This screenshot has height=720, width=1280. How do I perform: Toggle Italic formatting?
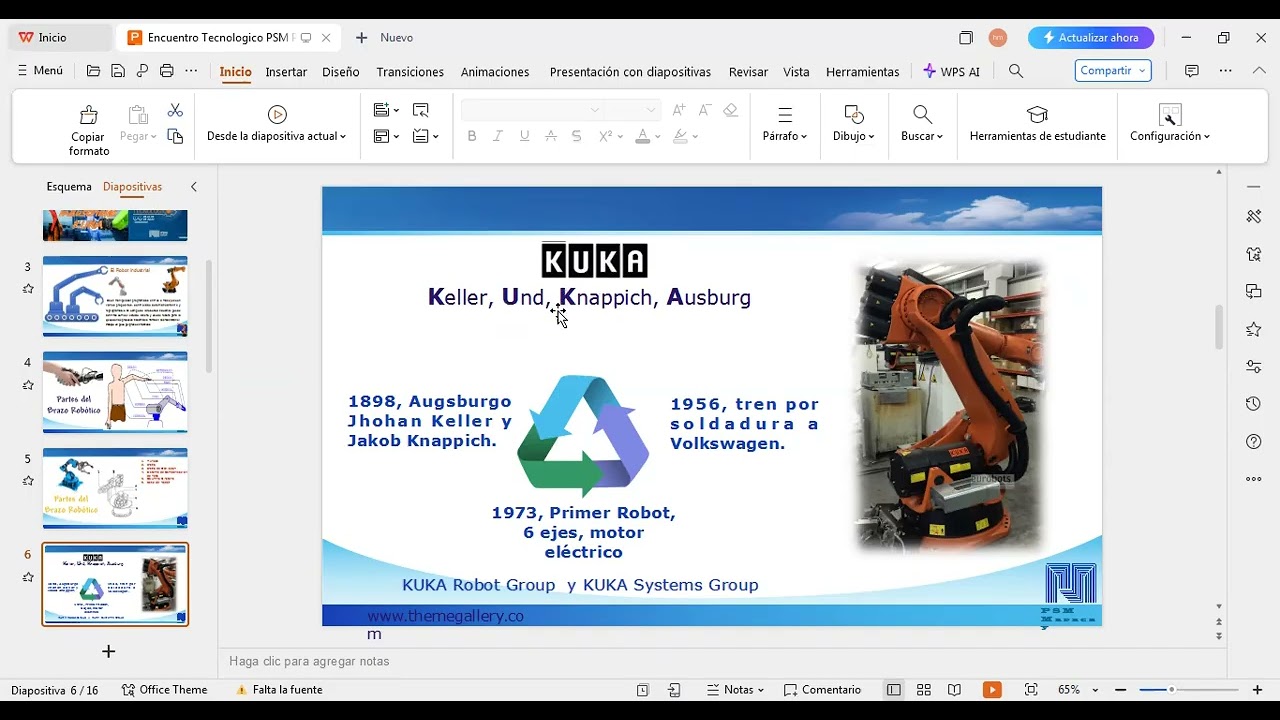click(498, 136)
